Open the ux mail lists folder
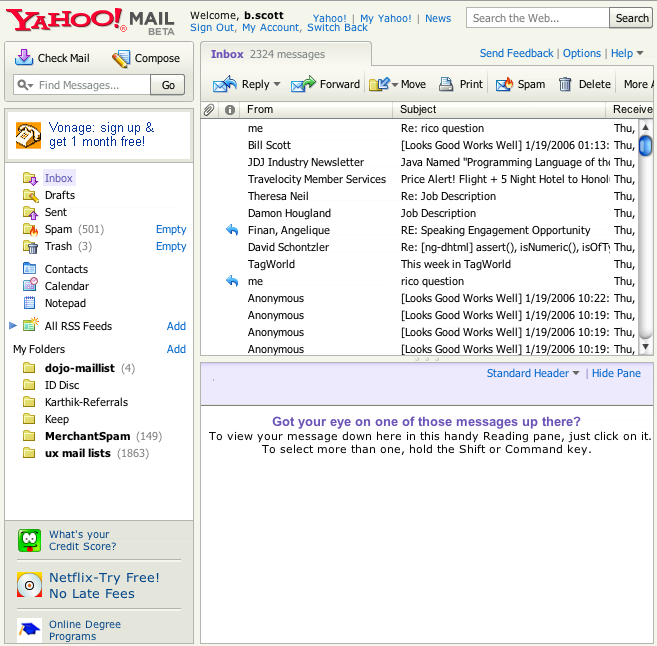Screen dimensions: 657x646 tap(77, 453)
